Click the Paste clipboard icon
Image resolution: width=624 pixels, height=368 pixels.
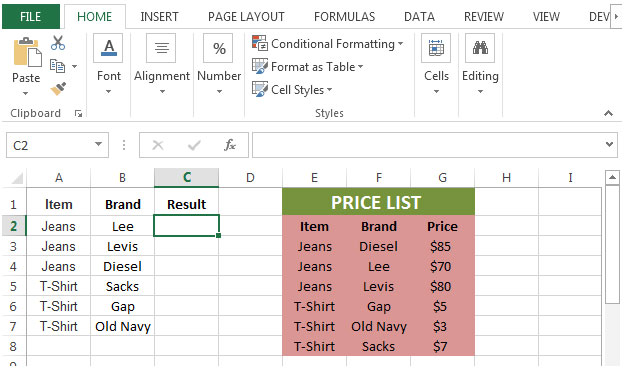(27, 52)
